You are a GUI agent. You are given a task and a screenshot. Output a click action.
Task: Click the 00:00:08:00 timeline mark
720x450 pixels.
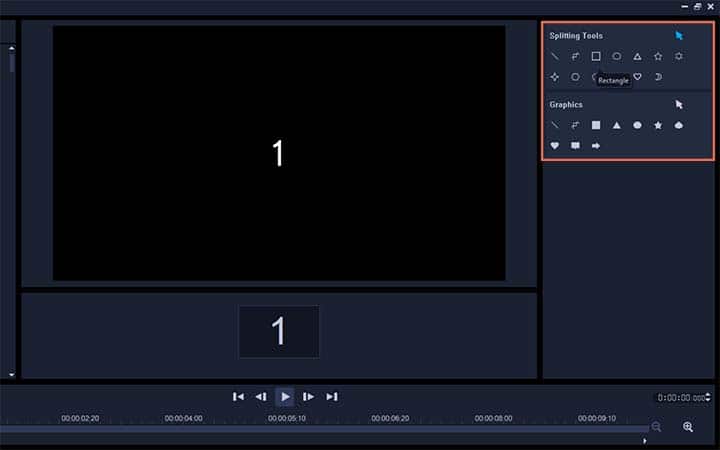(494, 418)
